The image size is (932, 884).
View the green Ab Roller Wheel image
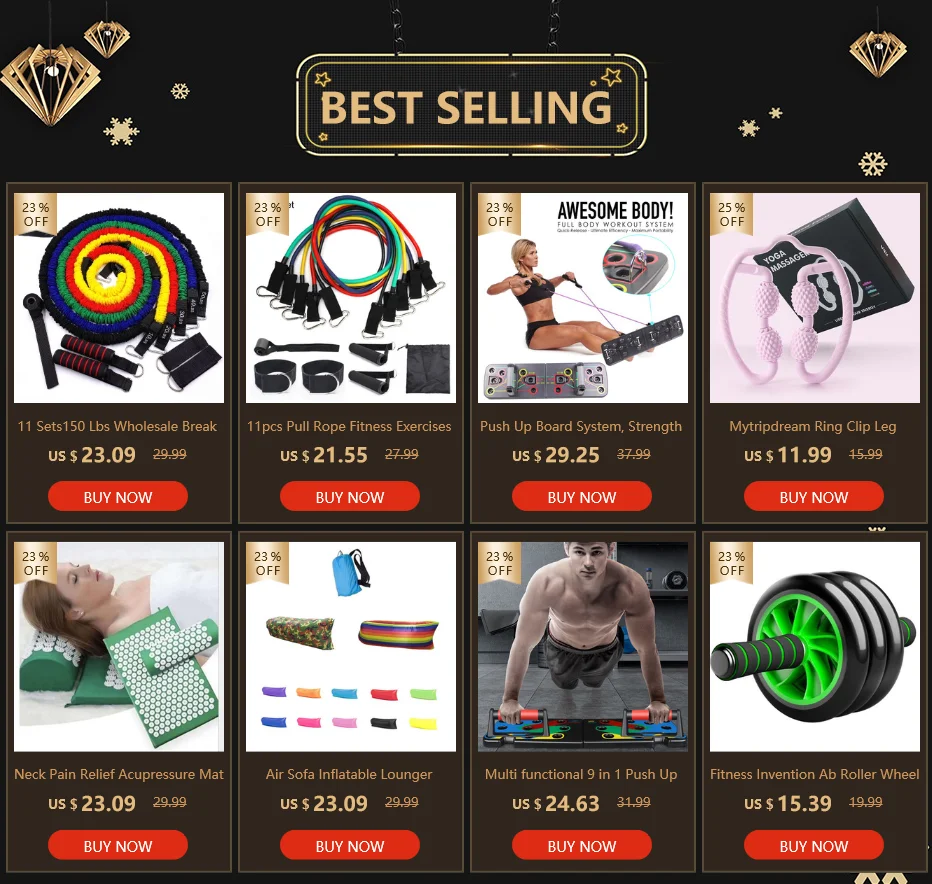pyautogui.click(x=814, y=647)
